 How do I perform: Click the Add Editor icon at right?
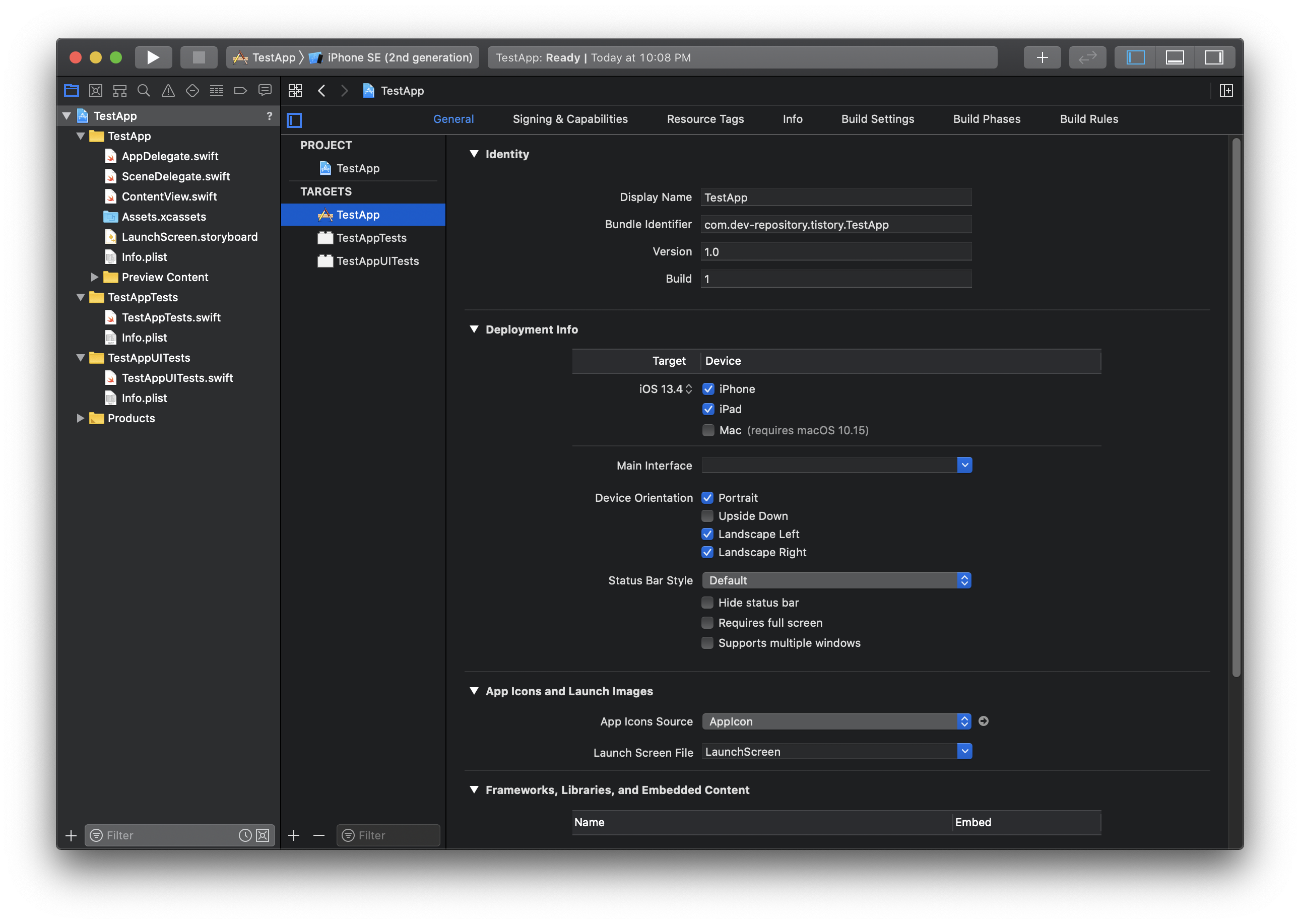1226,91
